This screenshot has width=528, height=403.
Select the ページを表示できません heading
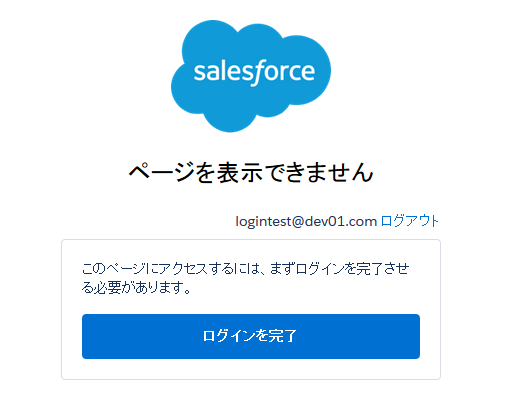coord(251,172)
